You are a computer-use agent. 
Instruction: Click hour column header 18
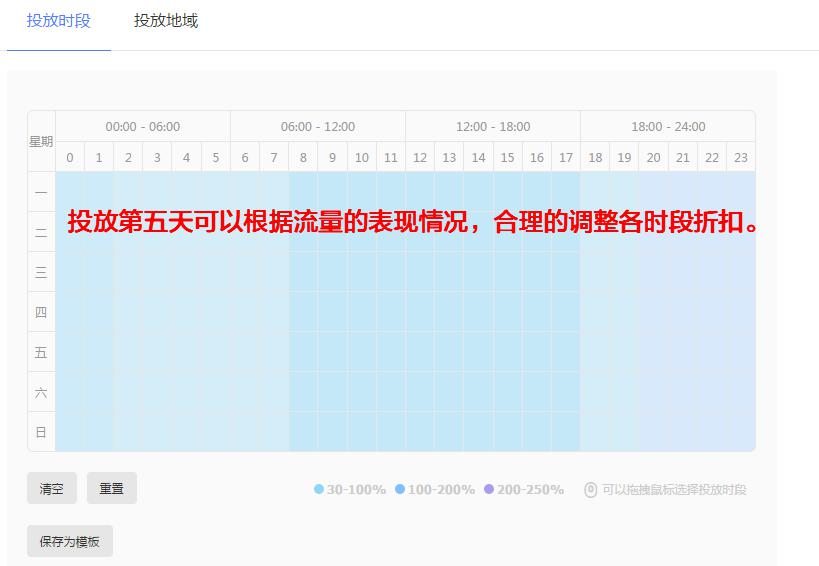coord(595,157)
